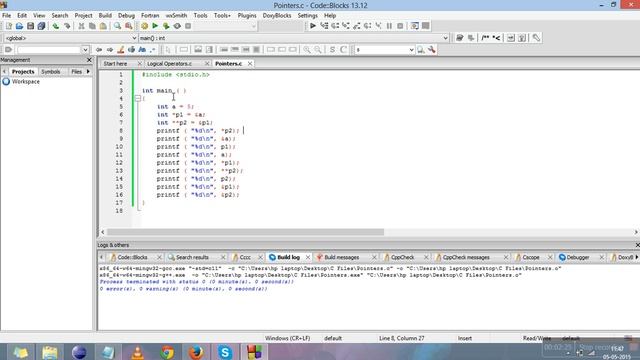The width and height of the screenshot is (640, 360).
Task: Insert a DoxyBlocks *< line comment
Action: [496, 38]
